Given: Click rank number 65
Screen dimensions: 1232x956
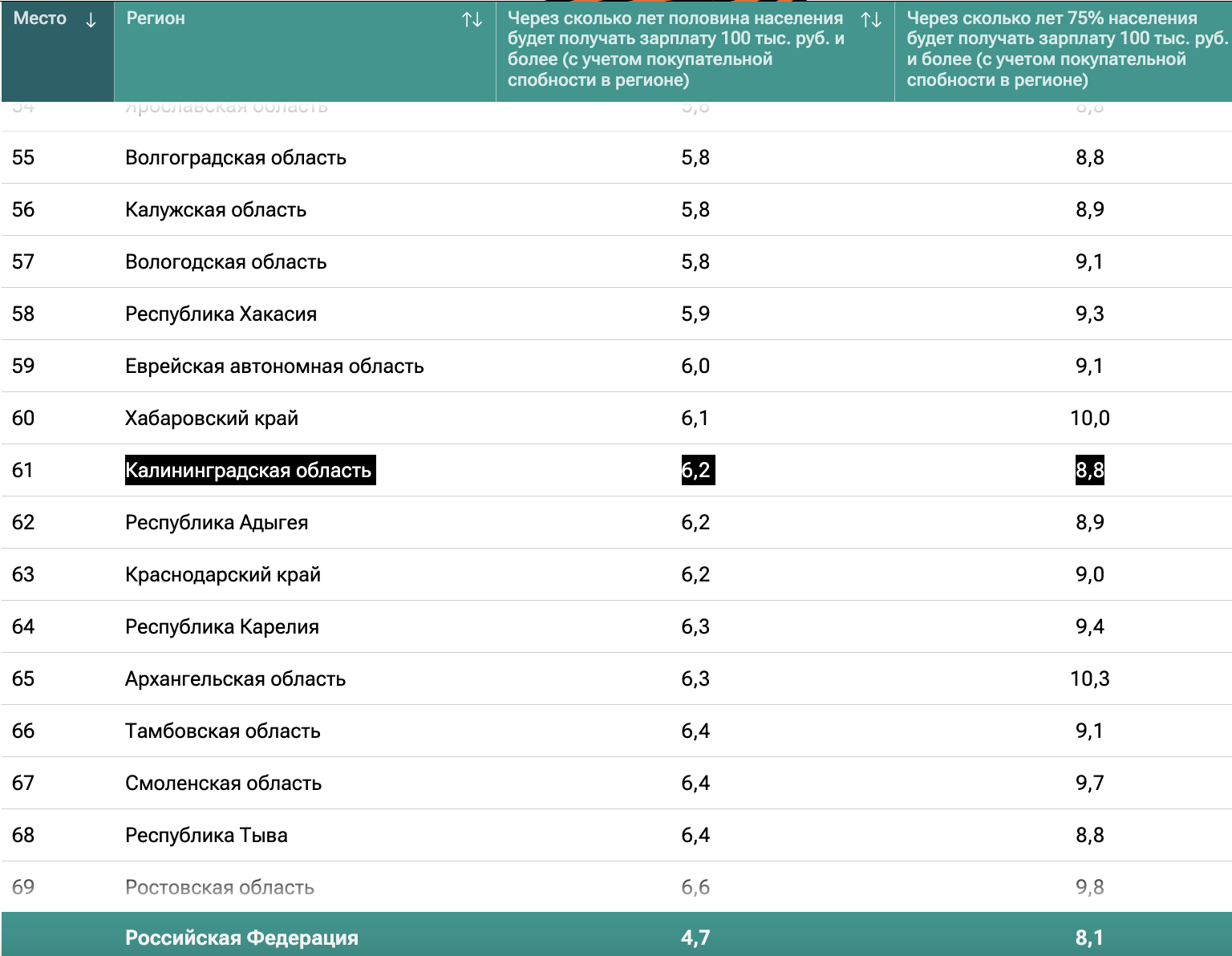Looking at the screenshot, I should point(23,679).
